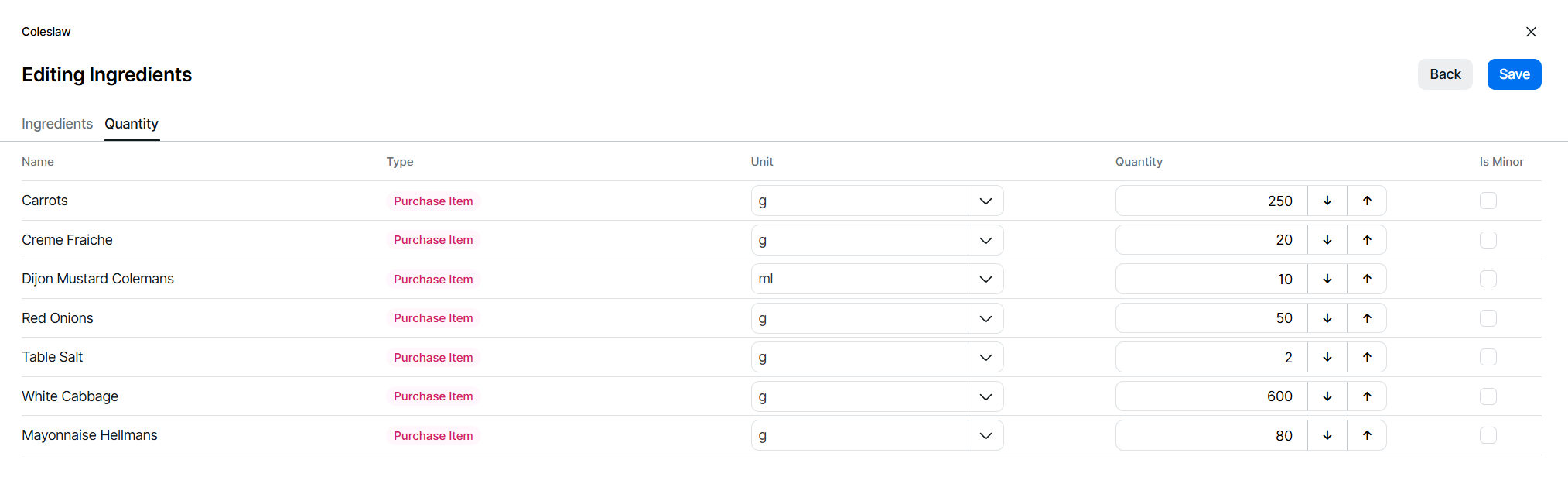Increase the Carrots quantity with the up arrow
Image resolution: width=1568 pixels, height=477 pixels.
click(x=1367, y=201)
